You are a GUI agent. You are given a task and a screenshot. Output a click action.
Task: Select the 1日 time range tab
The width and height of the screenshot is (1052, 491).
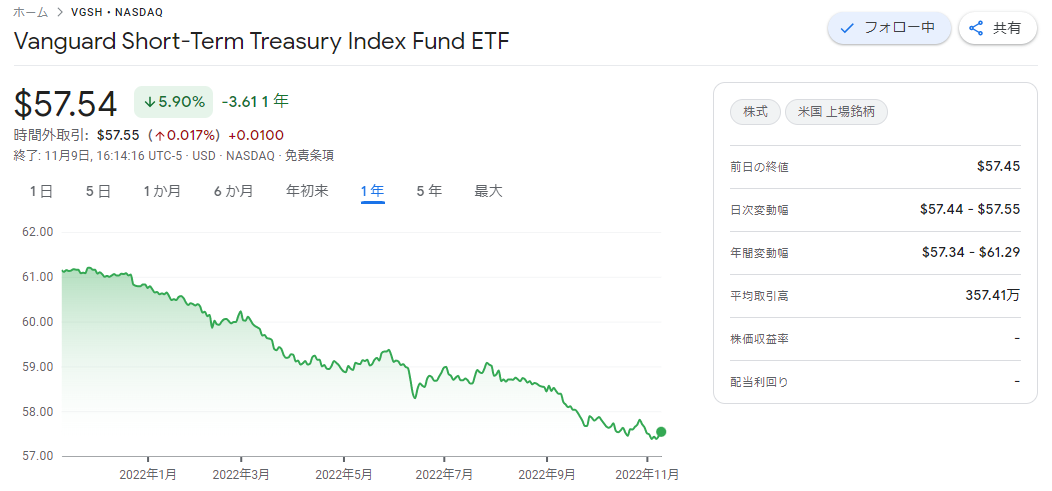(x=41, y=191)
